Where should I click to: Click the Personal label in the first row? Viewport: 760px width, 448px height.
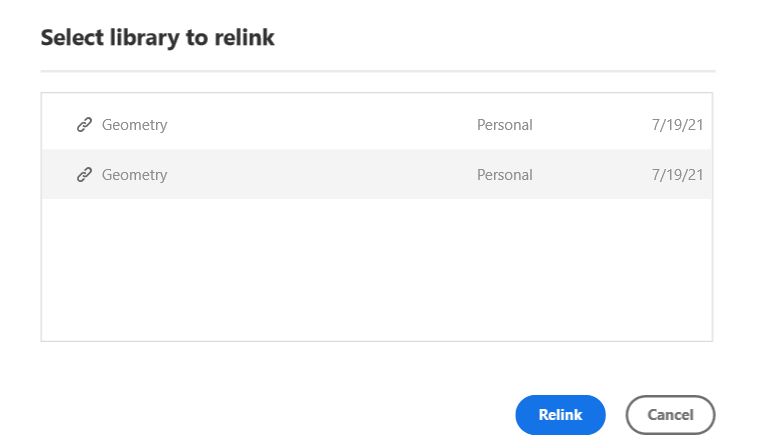point(504,125)
